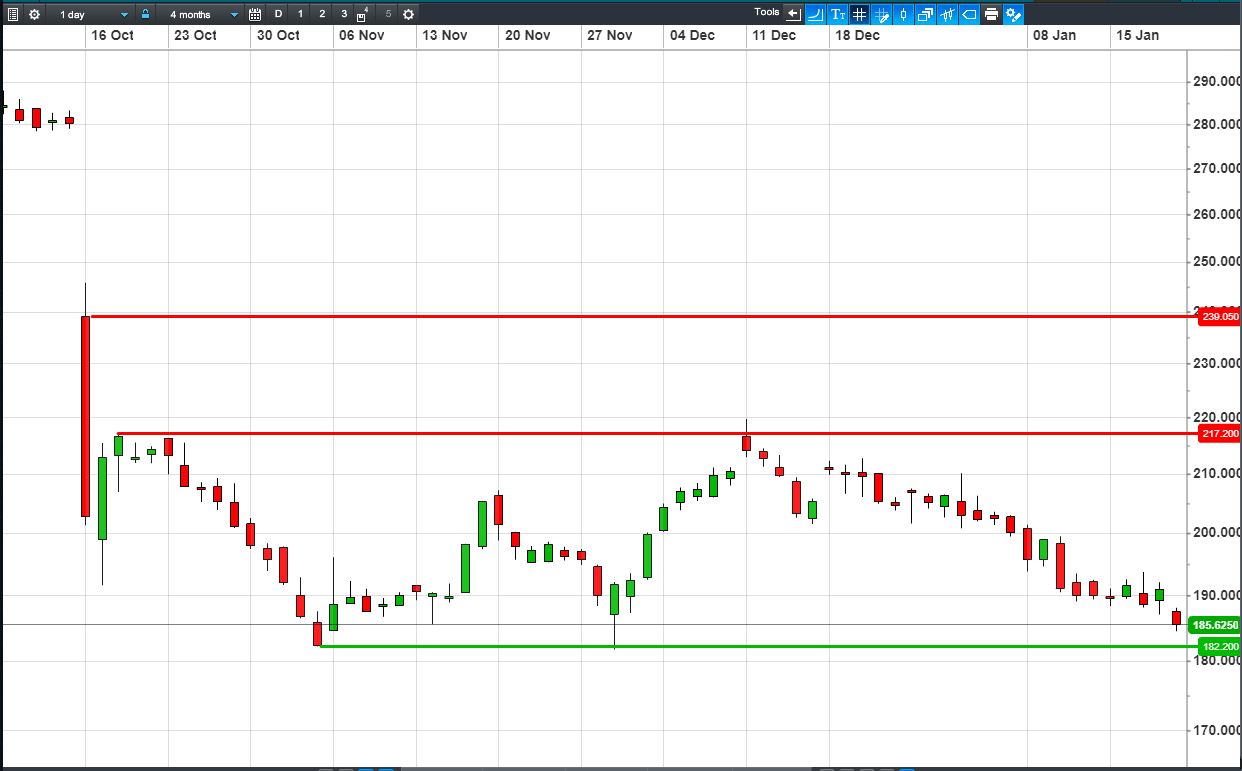Open the overlay windows icon
This screenshot has width=1242, height=771.
click(925, 14)
